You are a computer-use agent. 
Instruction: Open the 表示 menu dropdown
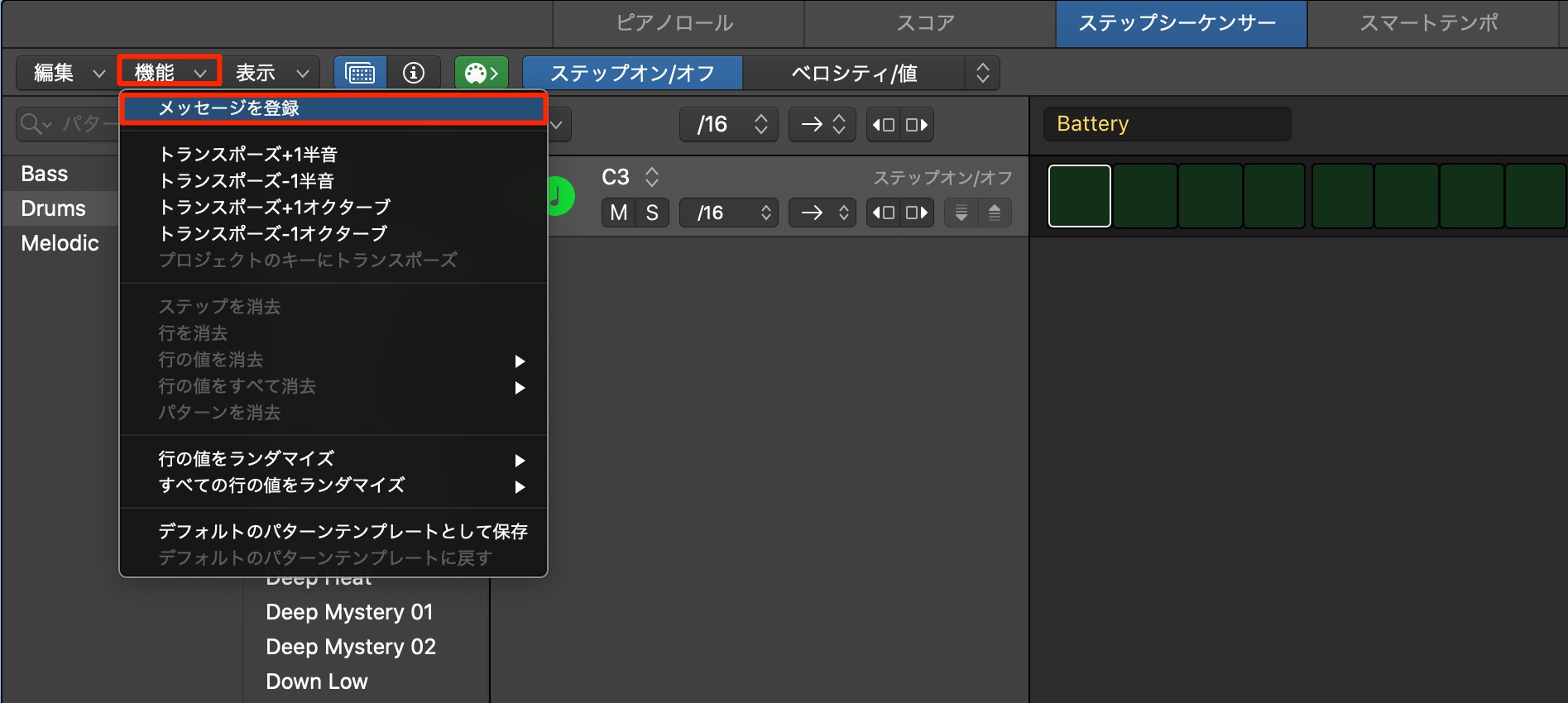click(271, 73)
